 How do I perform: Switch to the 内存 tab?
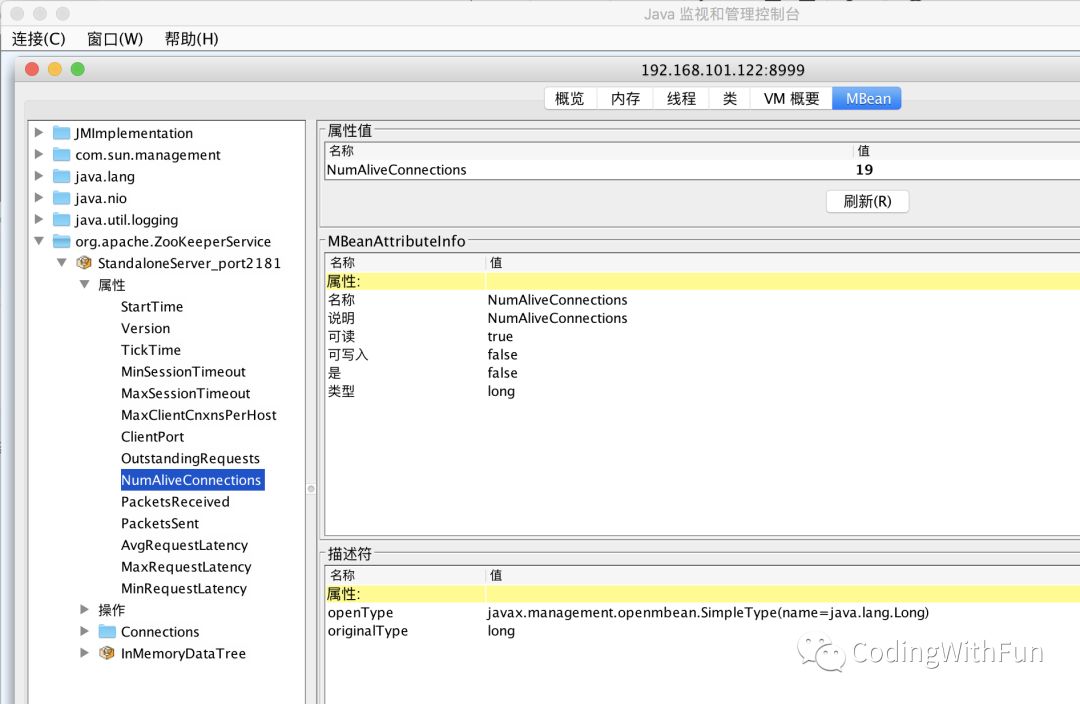pyautogui.click(x=625, y=99)
